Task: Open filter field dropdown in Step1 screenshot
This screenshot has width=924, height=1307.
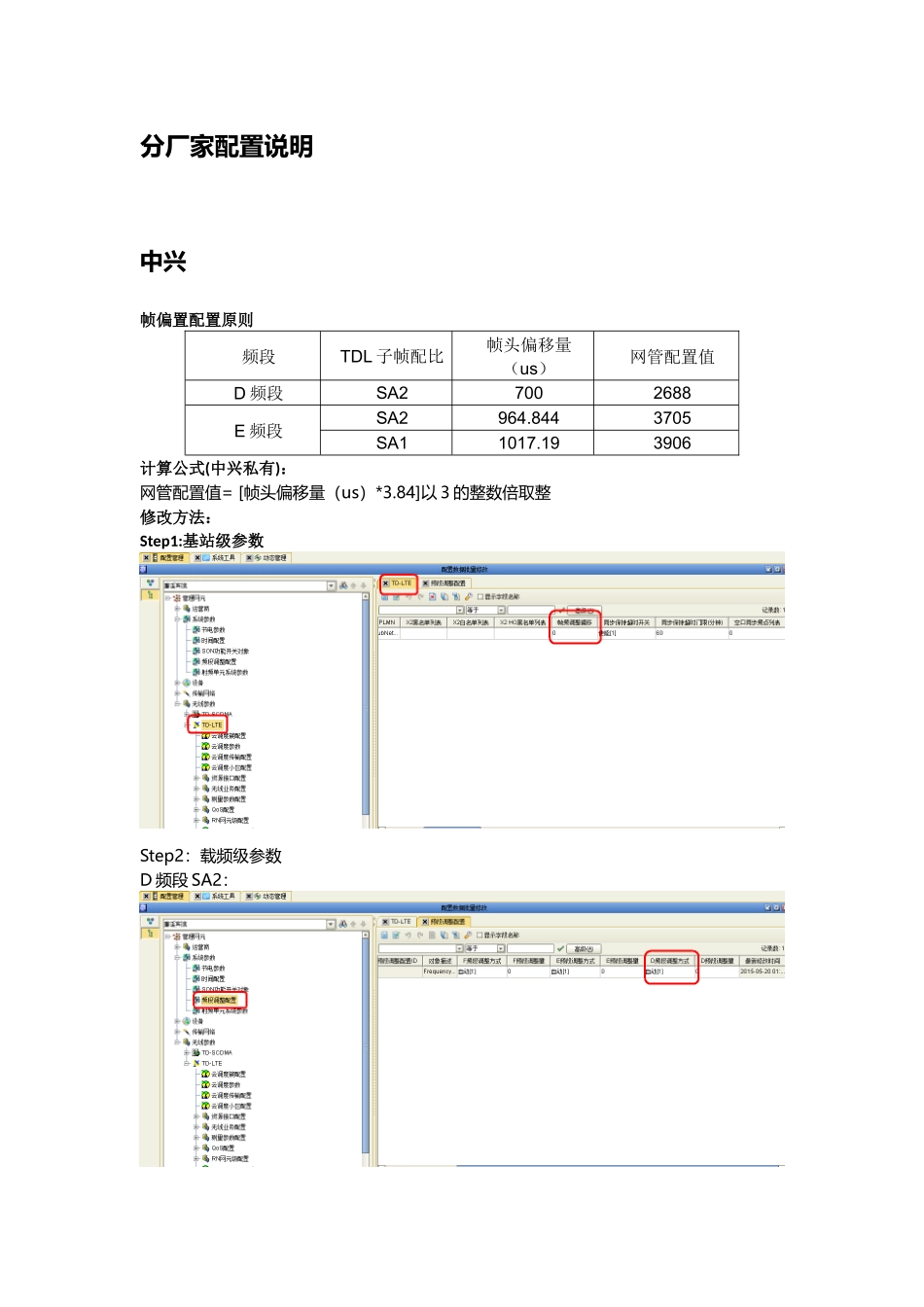Action: (x=460, y=611)
